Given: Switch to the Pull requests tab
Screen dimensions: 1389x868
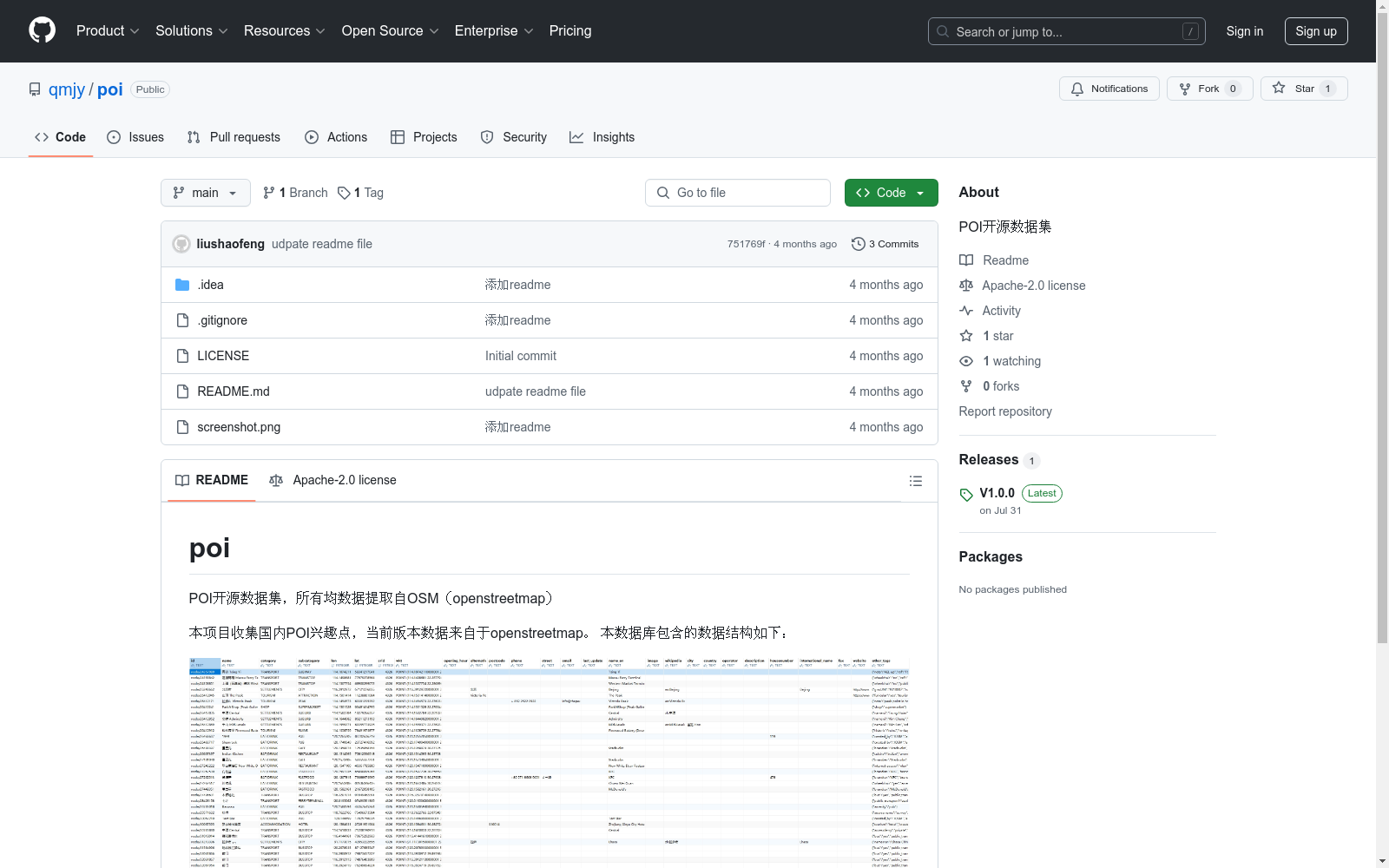Looking at the screenshot, I should (x=234, y=137).
